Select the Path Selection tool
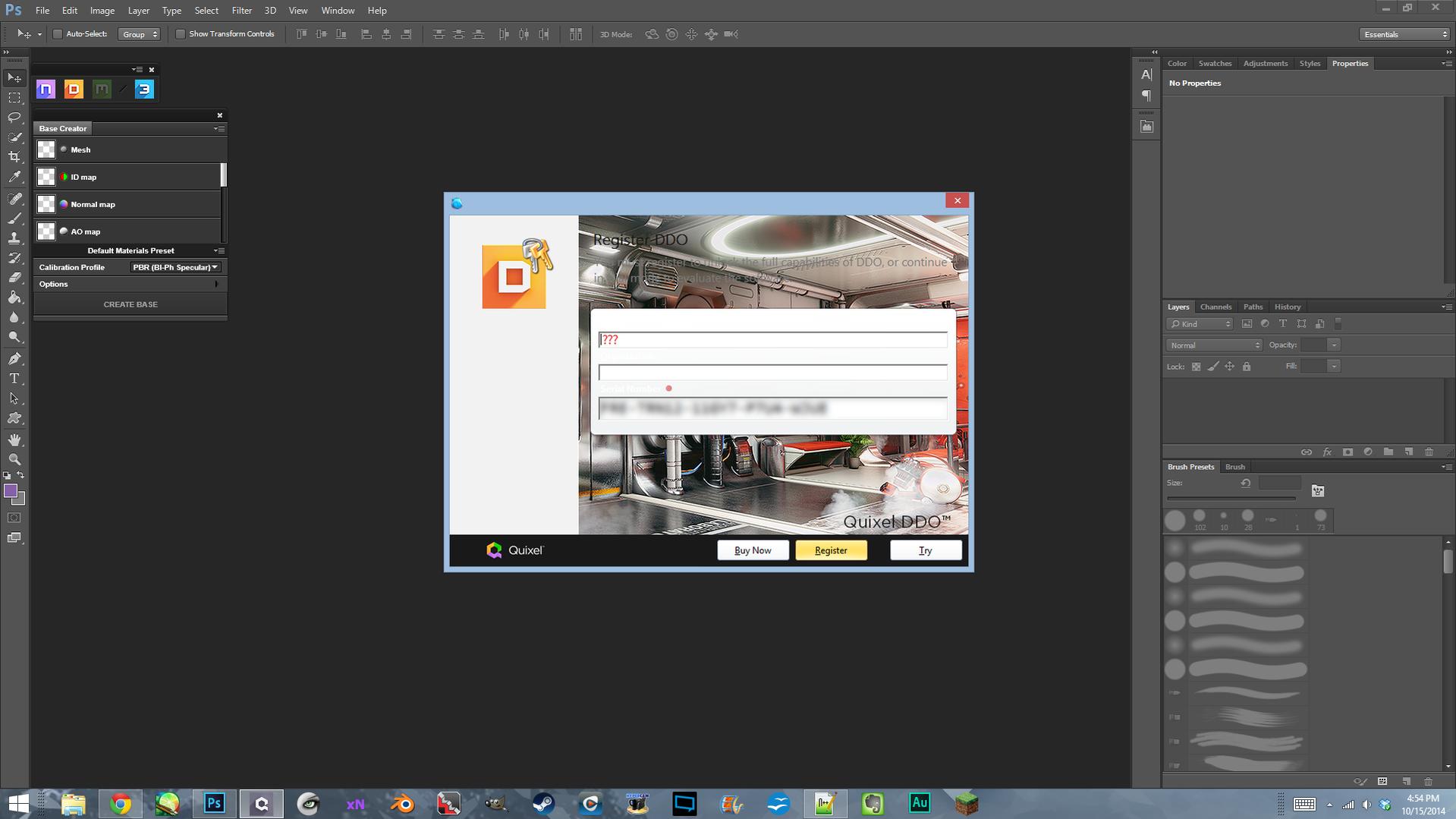The image size is (1456, 819). 14,398
